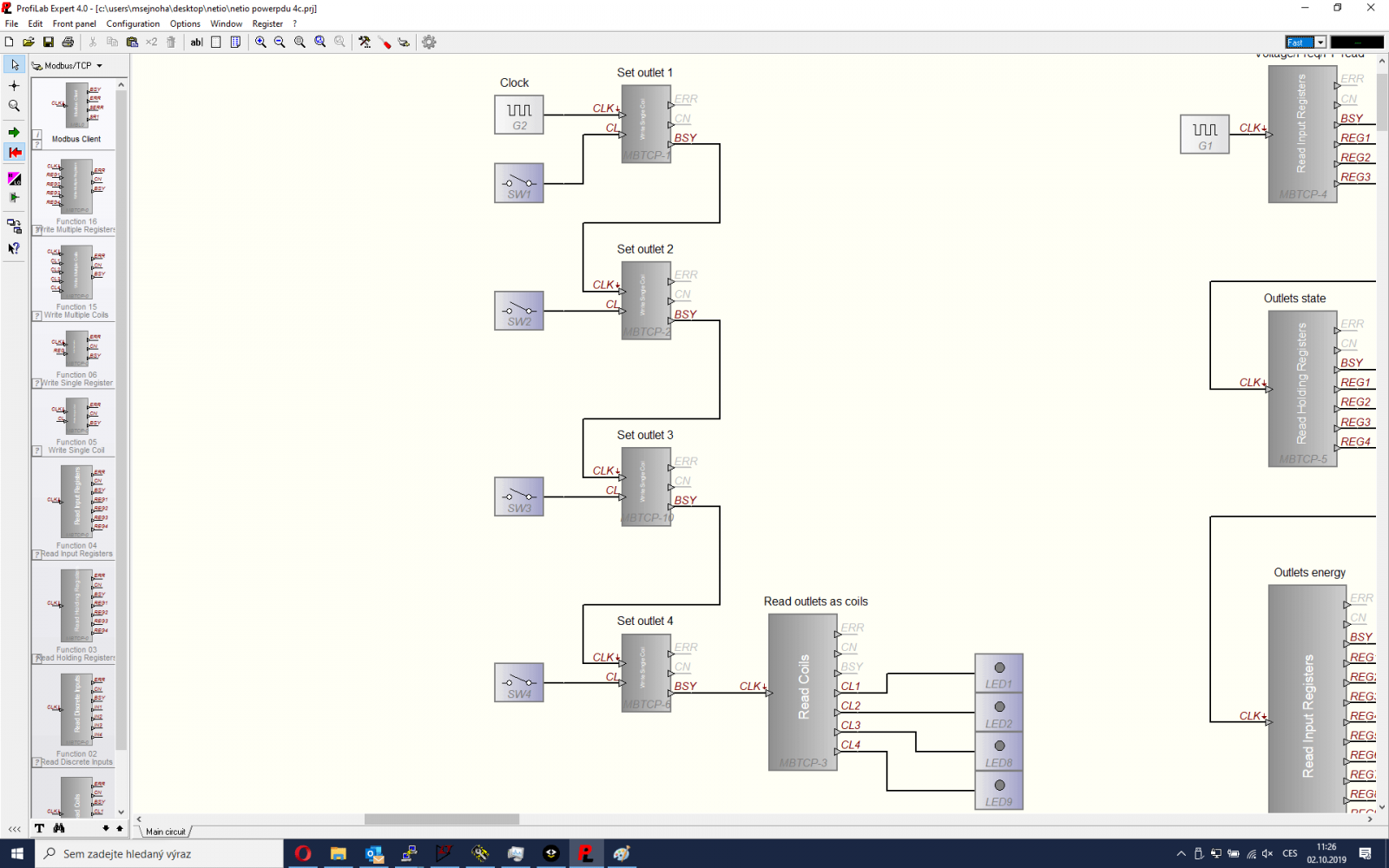Select the crosshair connection tool
Viewport: 1389px width, 868px height.
14,85
